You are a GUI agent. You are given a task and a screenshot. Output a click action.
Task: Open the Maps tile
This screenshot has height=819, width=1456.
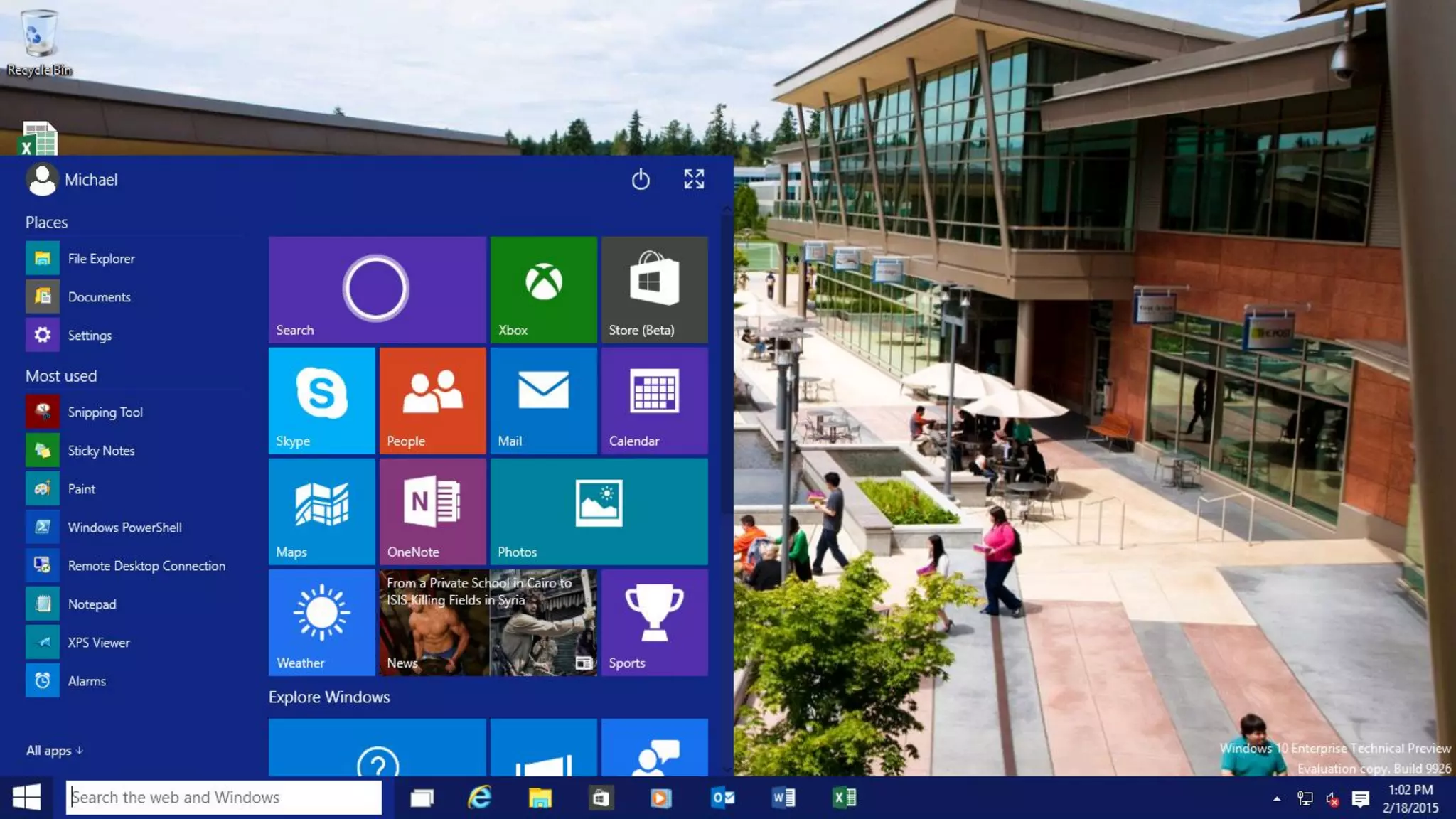pyautogui.click(x=321, y=511)
